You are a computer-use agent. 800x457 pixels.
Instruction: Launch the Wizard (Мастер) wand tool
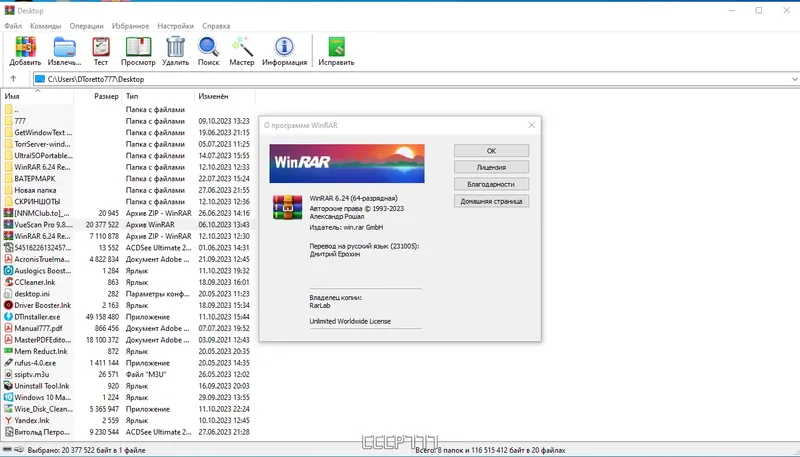pyautogui.click(x=242, y=47)
